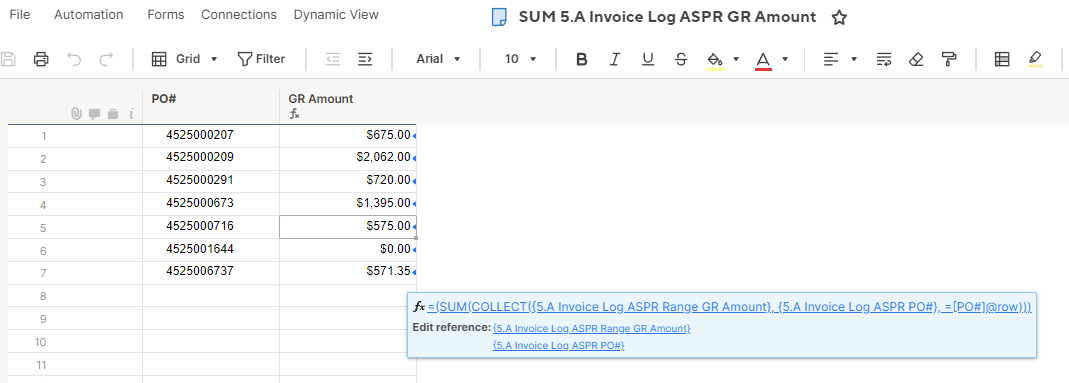Click the highlight changes marker icon

(1035, 59)
